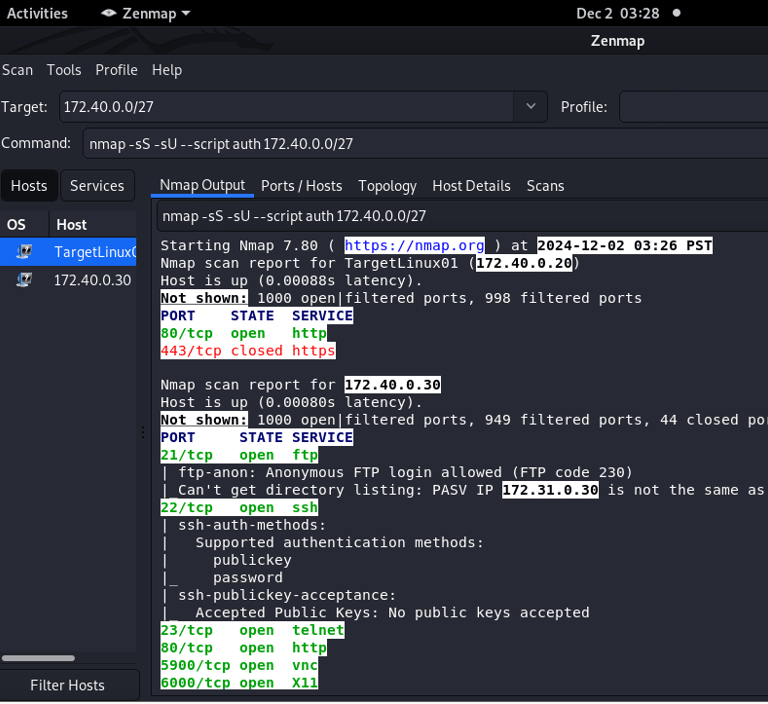Click the 2024-12-02 03:26 PST timestamp
This screenshot has height=704, width=768.
pyautogui.click(x=624, y=245)
